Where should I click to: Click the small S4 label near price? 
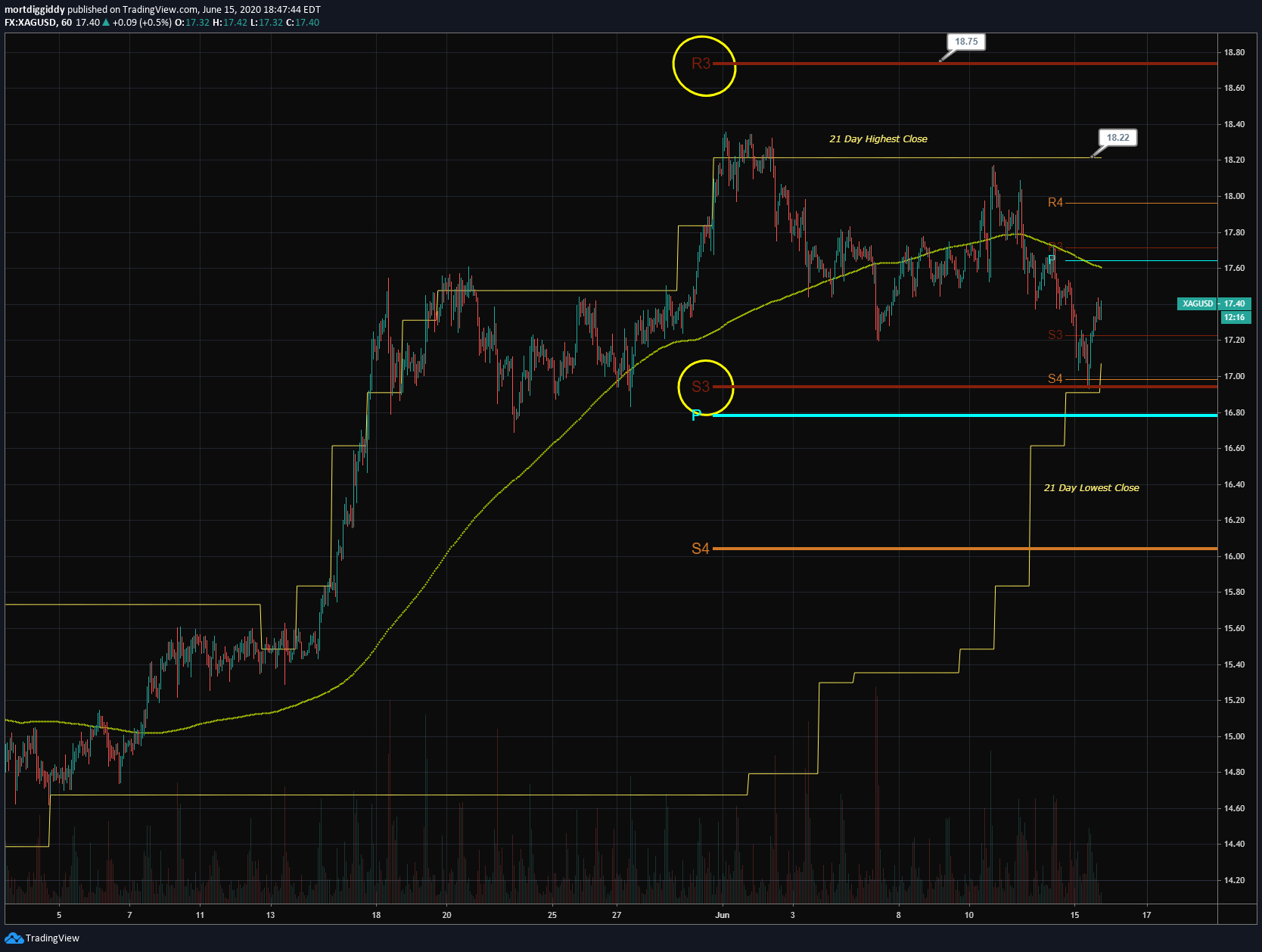1055,378
